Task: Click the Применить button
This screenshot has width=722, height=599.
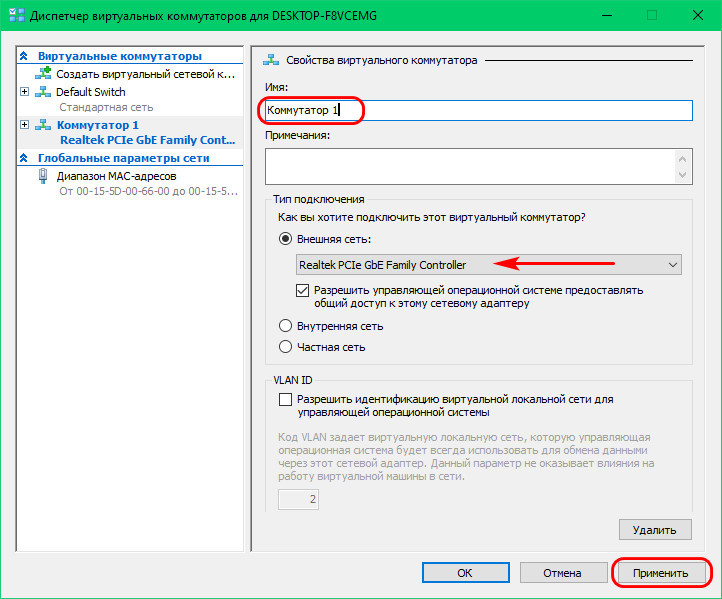Action: [661, 573]
